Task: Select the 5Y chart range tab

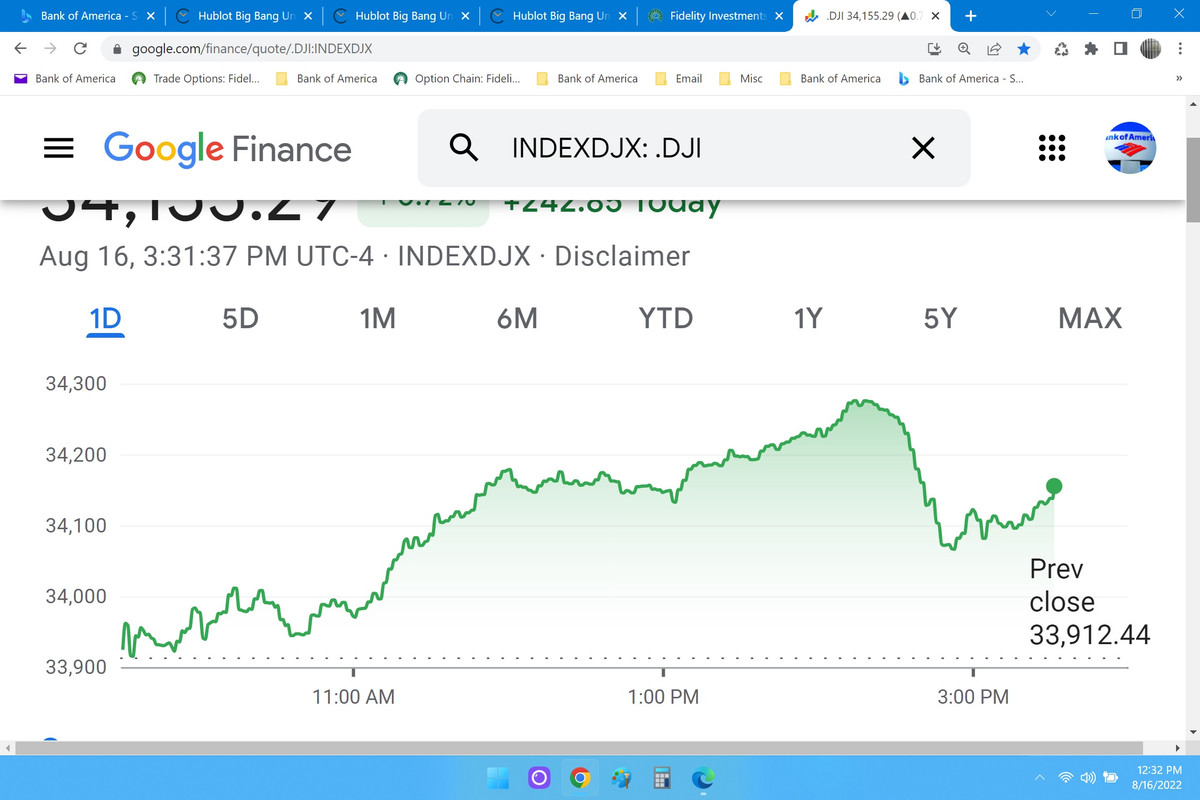Action: pos(940,319)
